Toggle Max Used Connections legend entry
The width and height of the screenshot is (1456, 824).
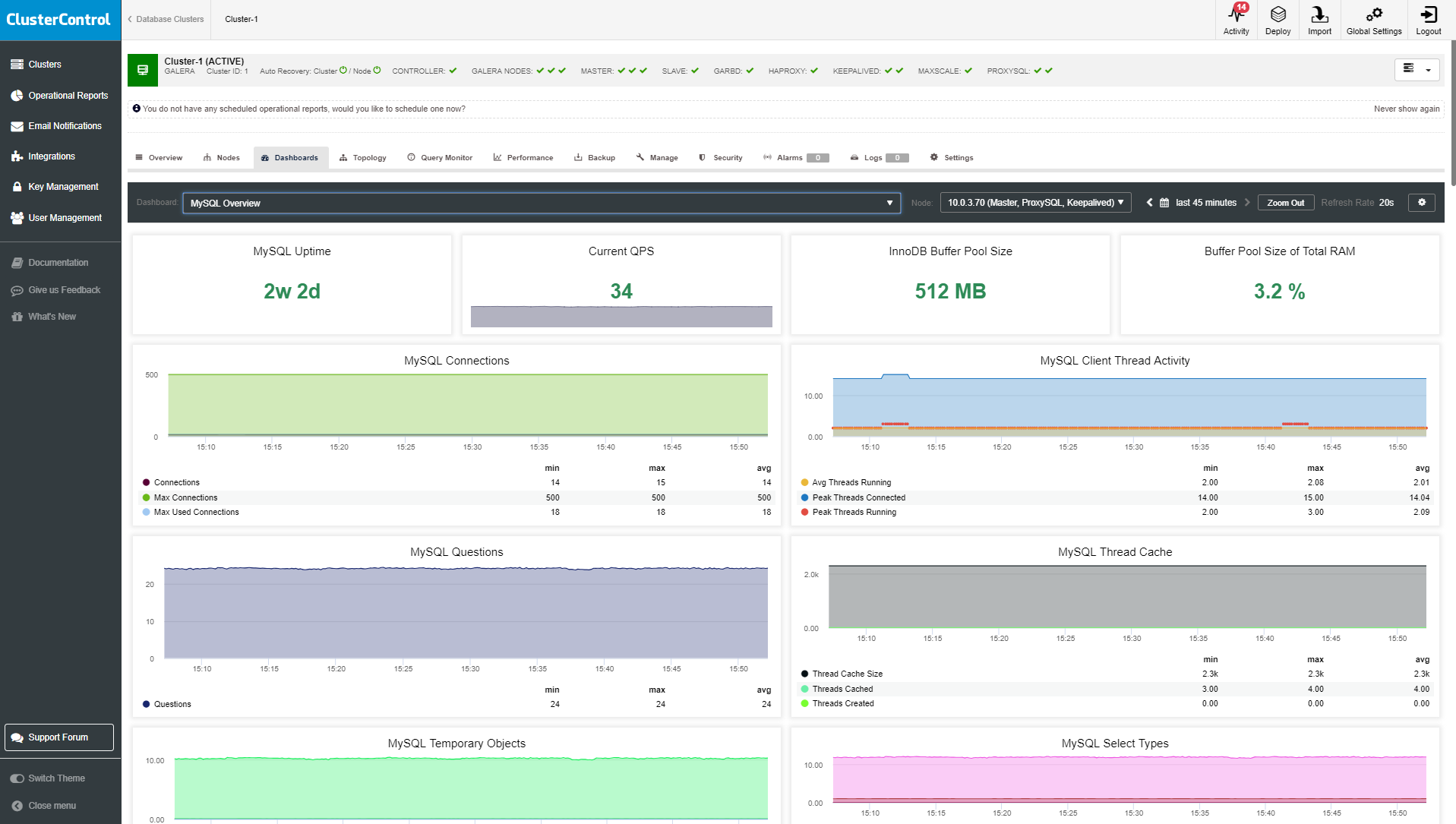[191, 513]
